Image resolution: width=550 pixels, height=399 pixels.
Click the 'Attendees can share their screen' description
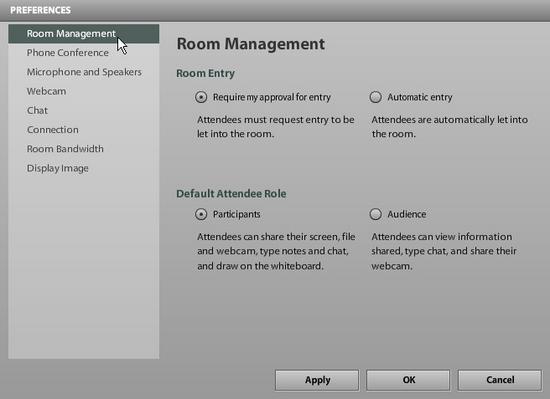[x=276, y=251]
